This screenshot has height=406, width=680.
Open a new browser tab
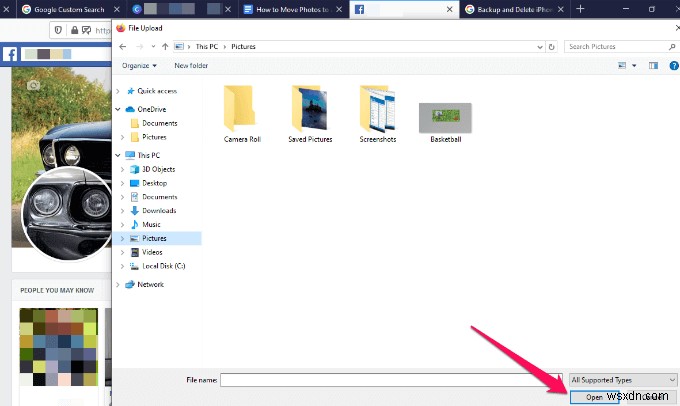[580, 9]
